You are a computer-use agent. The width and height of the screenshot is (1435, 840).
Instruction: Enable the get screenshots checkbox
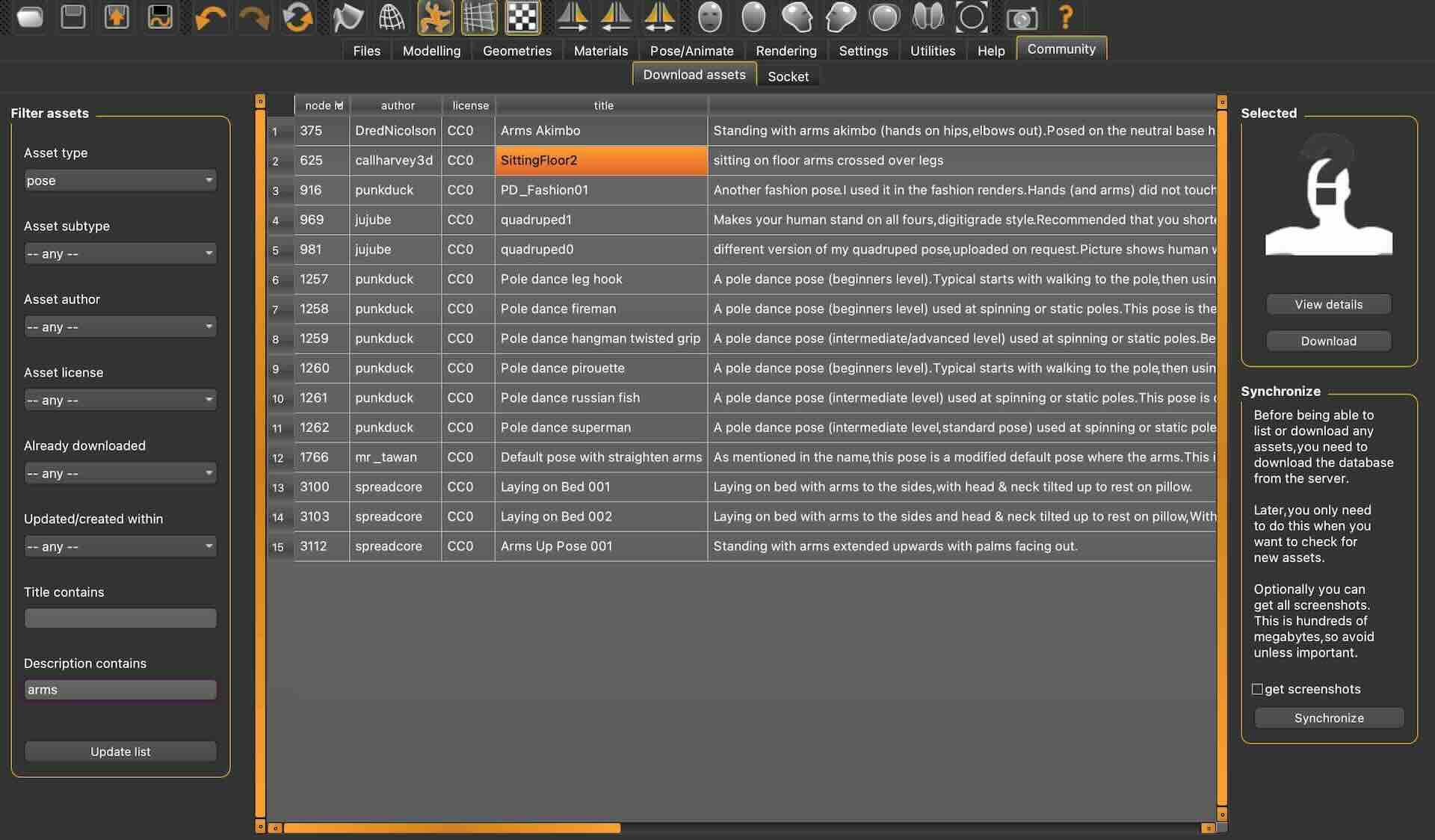1257,689
